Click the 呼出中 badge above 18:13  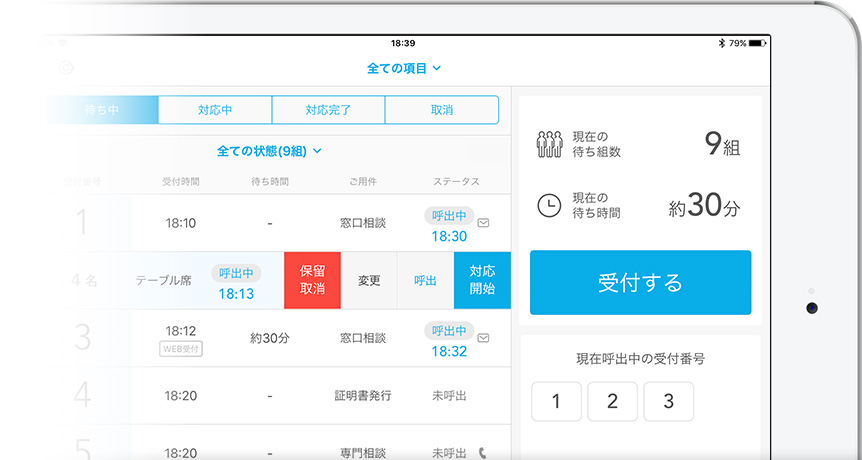236,273
